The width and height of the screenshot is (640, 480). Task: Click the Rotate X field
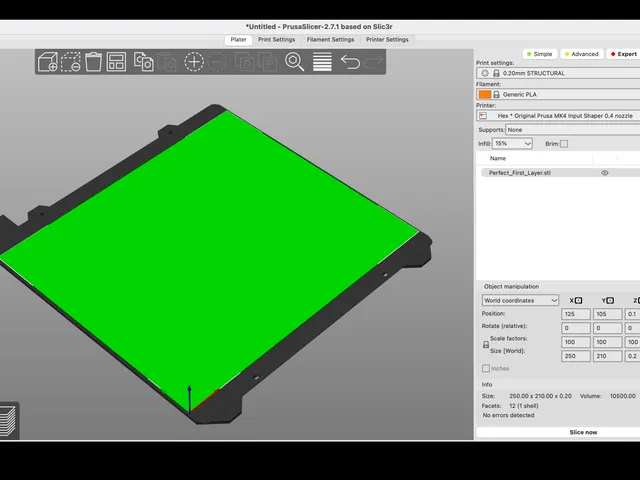coord(576,328)
